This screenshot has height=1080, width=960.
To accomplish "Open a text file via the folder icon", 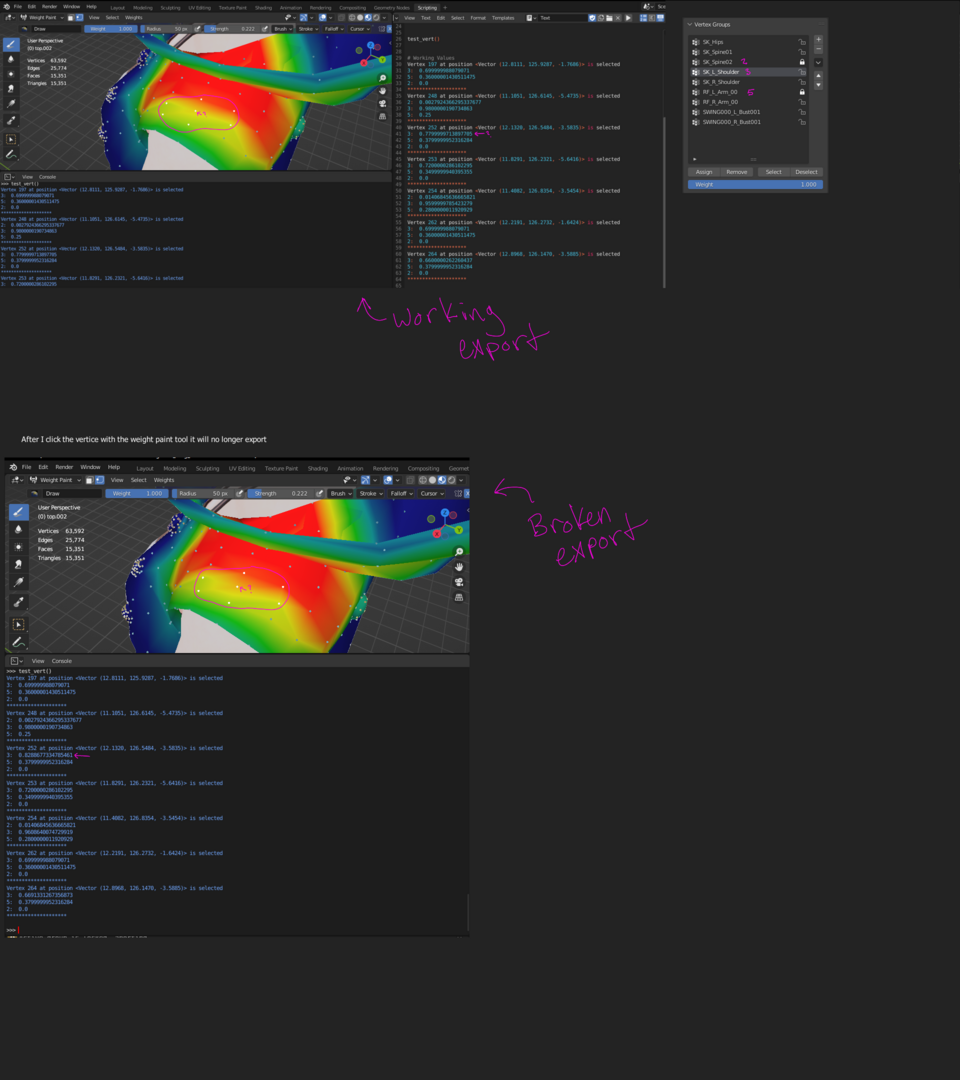I will tap(609, 18).
